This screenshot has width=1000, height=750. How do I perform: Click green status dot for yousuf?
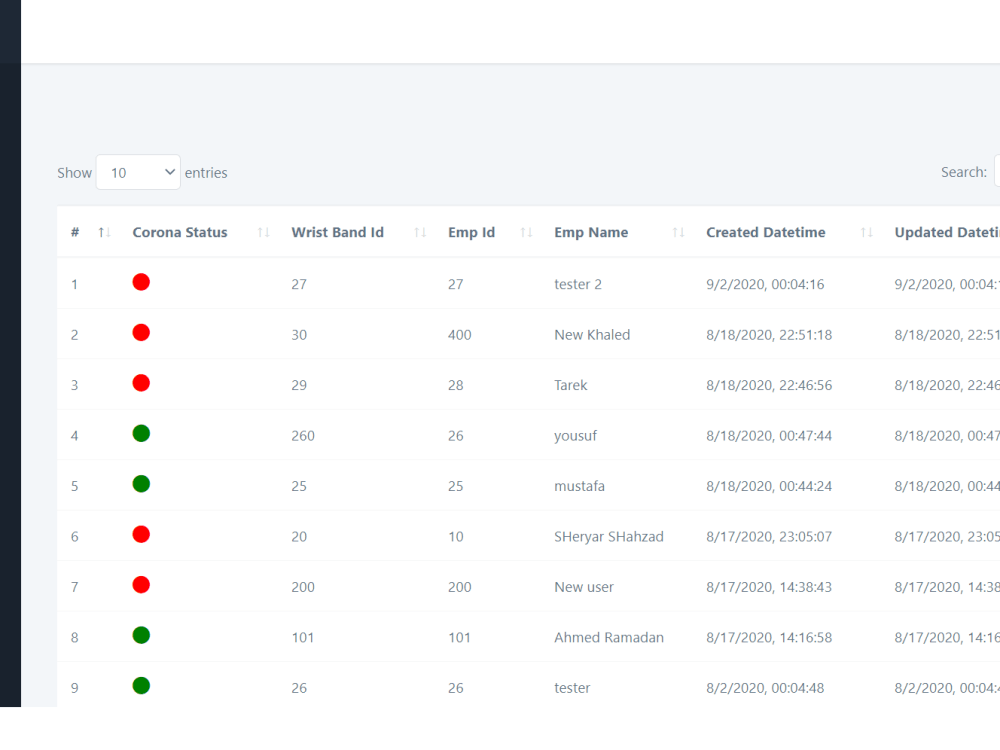(x=141, y=434)
